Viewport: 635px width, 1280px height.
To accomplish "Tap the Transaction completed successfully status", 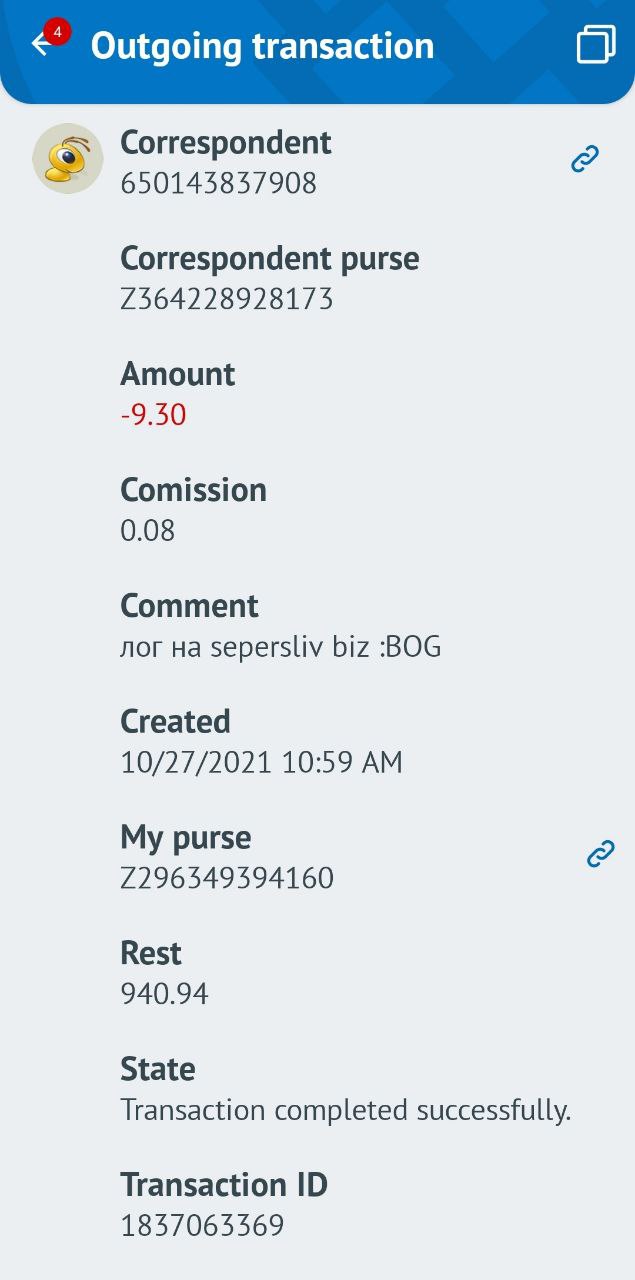I will point(346,1111).
